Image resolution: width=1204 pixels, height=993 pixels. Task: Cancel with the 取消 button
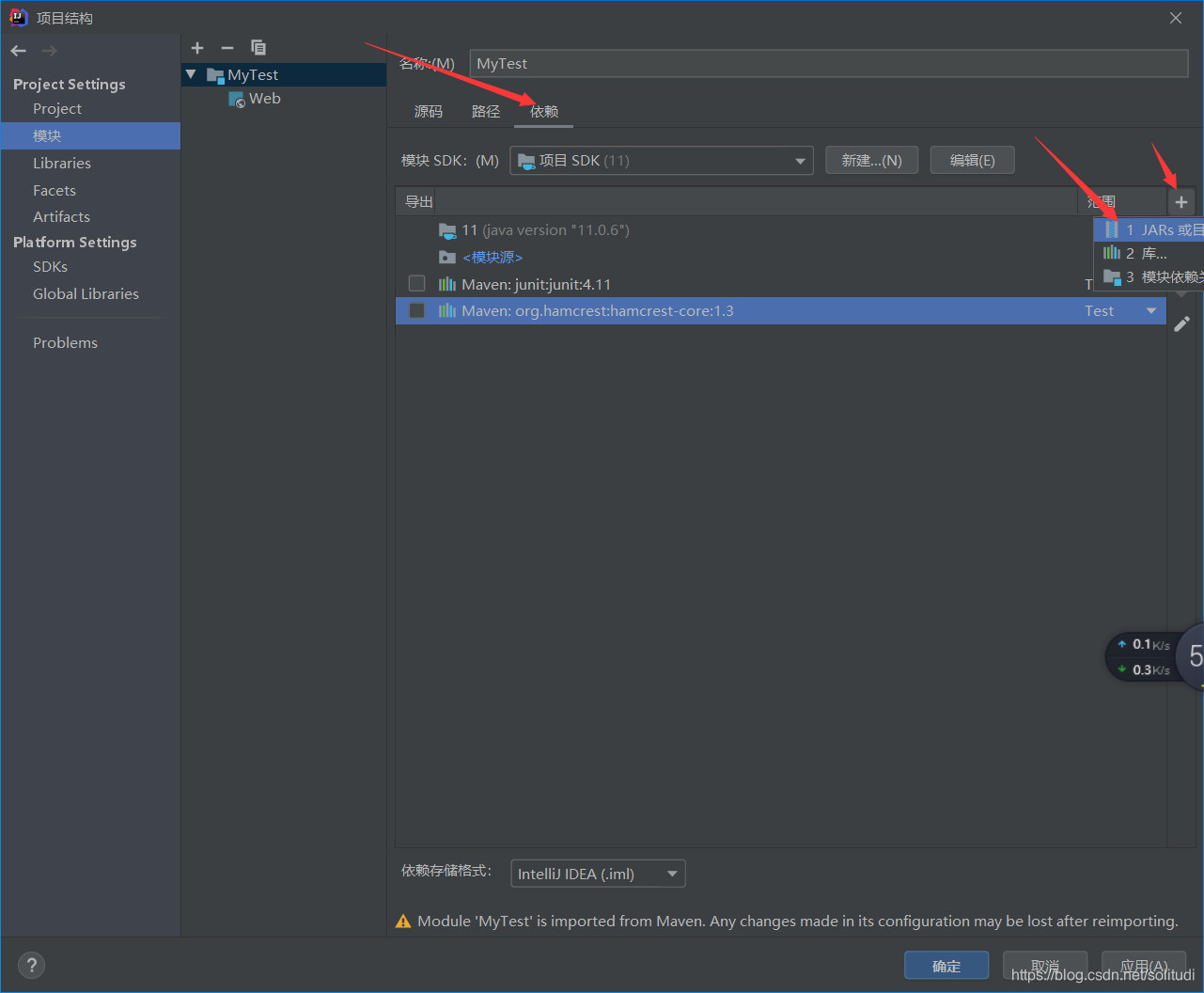(1045, 966)
